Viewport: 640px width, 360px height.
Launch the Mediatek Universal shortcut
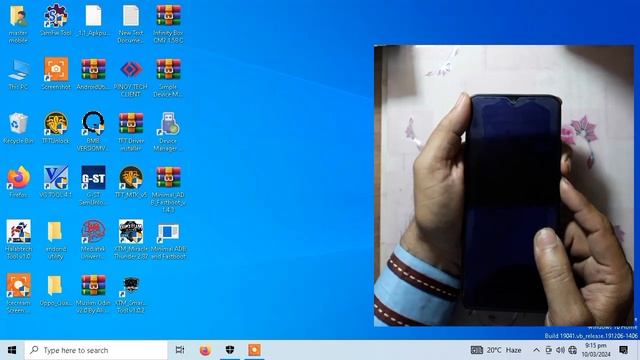pyautogui.click(x=93, y=240)
